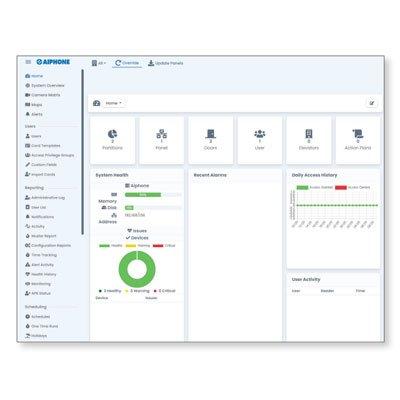Toggle the hamburger sidebar menu
The image size is (400, 400).
click(28, 62)
